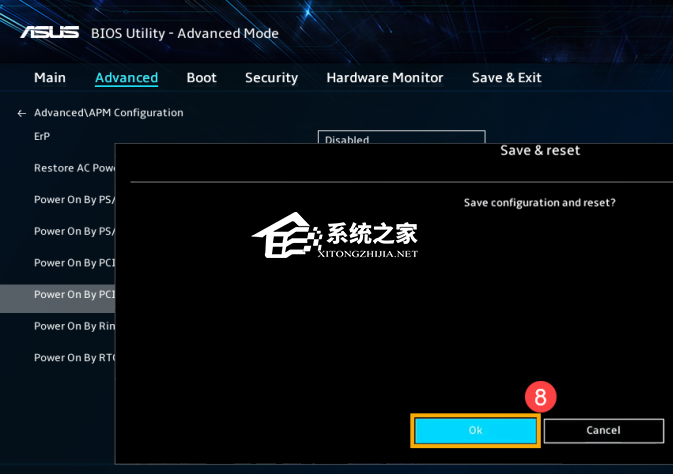673x474 pixels.
Task: Select the Power On By Ring row
Action: [x=58, y=326]
